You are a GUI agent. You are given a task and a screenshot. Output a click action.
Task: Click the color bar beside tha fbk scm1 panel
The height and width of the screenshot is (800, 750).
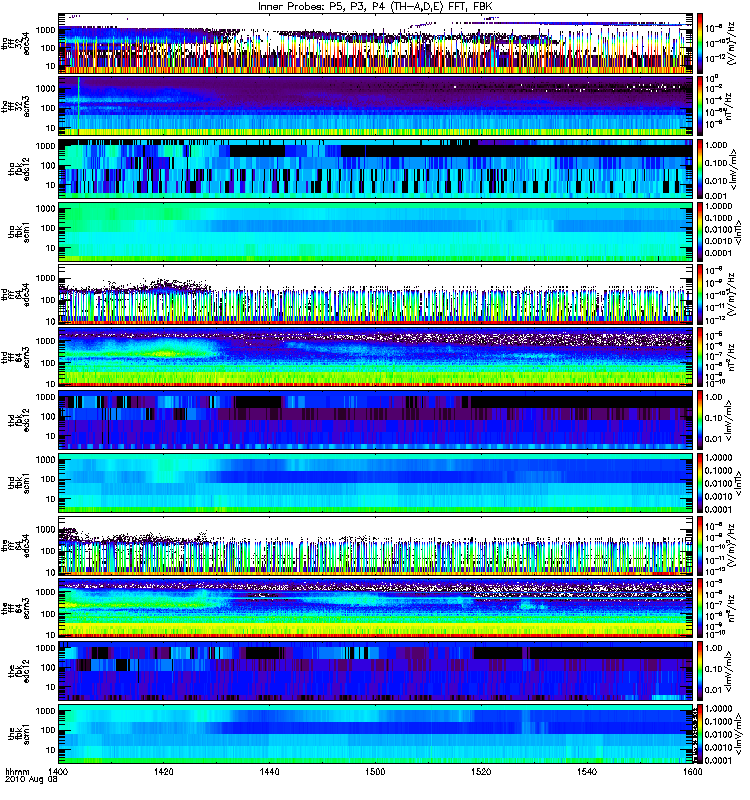point(700,232)
